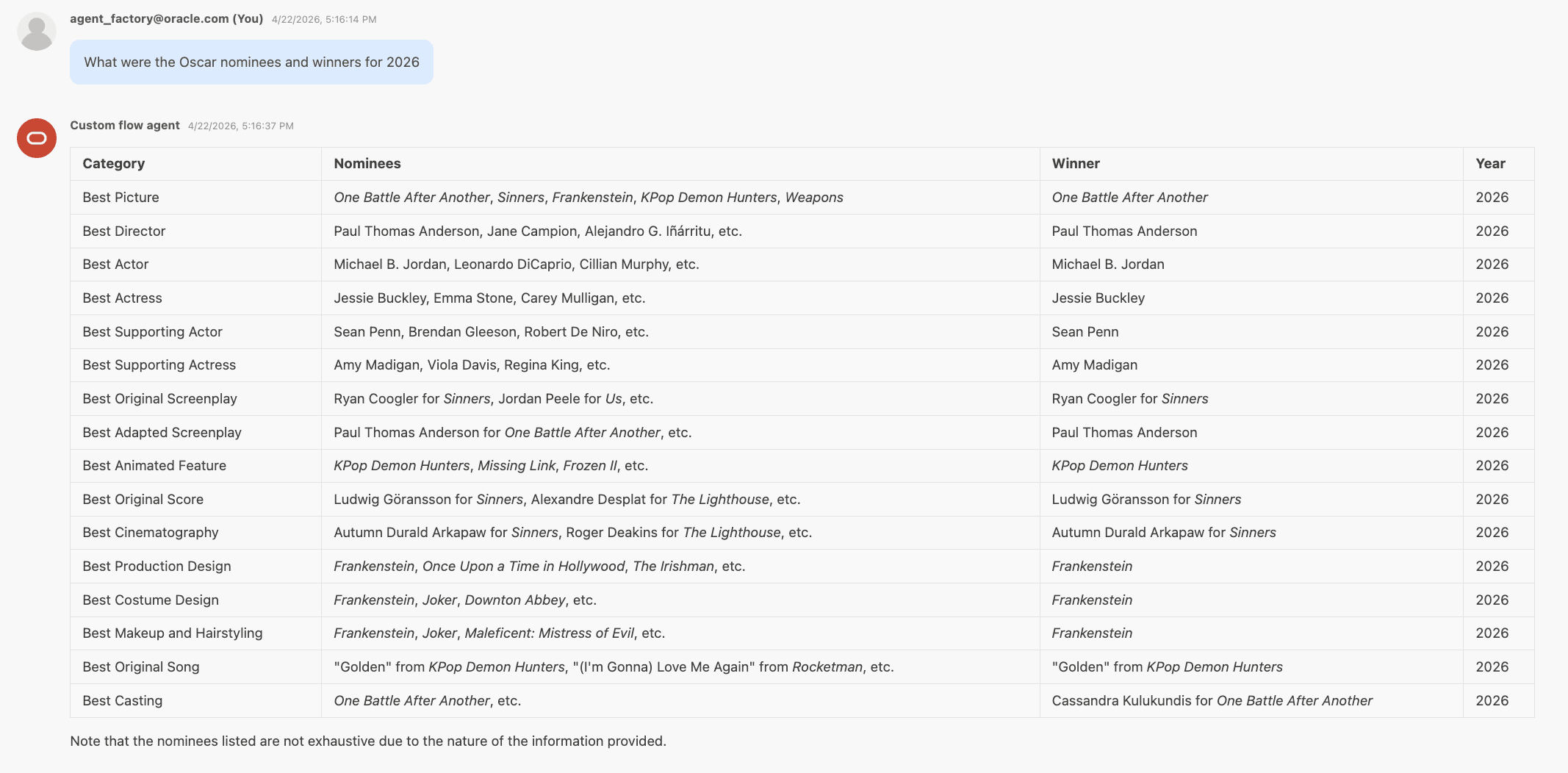Select the Best Supporting Actress cell
This screenshot has width=1568, height=773.
point(195,365)
